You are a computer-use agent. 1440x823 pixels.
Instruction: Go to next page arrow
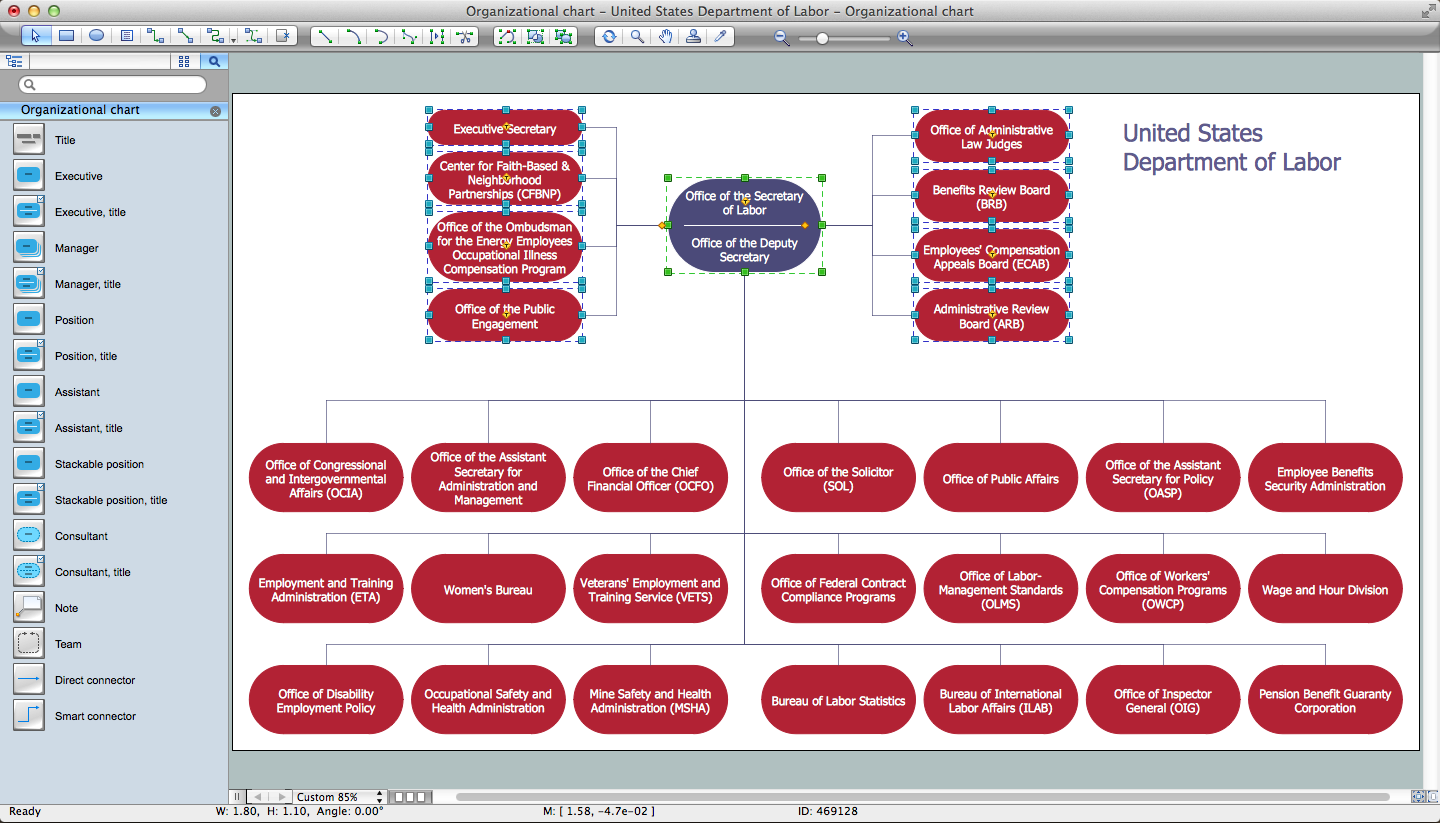click(282, 797)
